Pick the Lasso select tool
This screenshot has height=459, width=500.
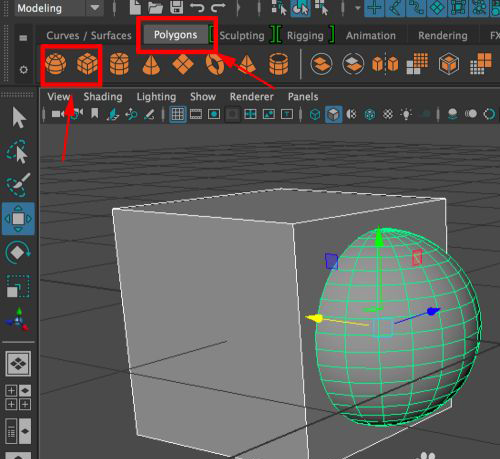[18, 152]
